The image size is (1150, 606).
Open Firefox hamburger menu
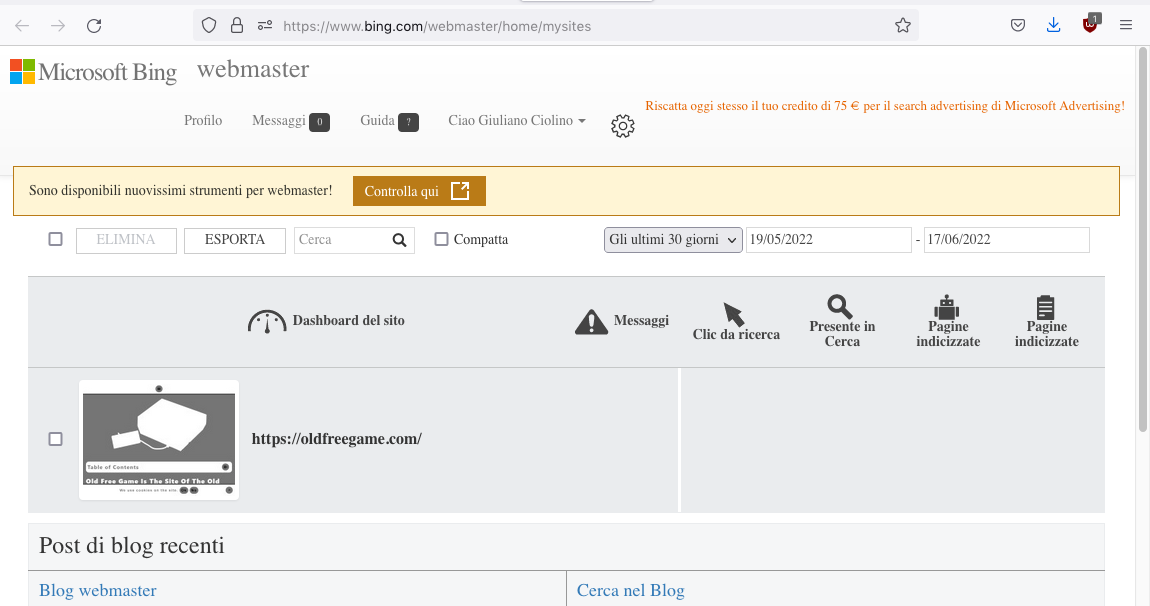pyautogui.click(x=1126, y=26)
